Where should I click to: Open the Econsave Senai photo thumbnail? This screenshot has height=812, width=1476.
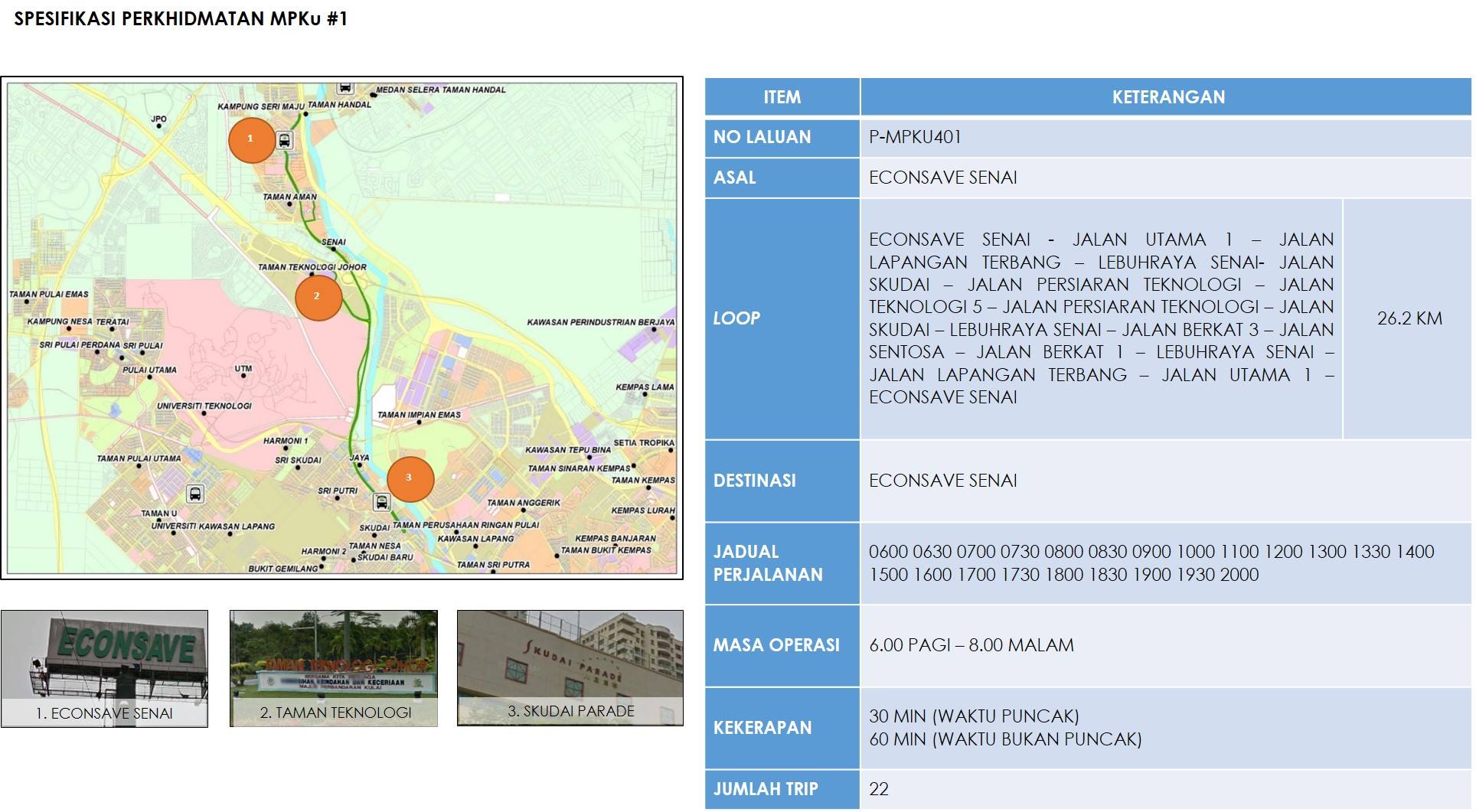(x=104, y=668)
